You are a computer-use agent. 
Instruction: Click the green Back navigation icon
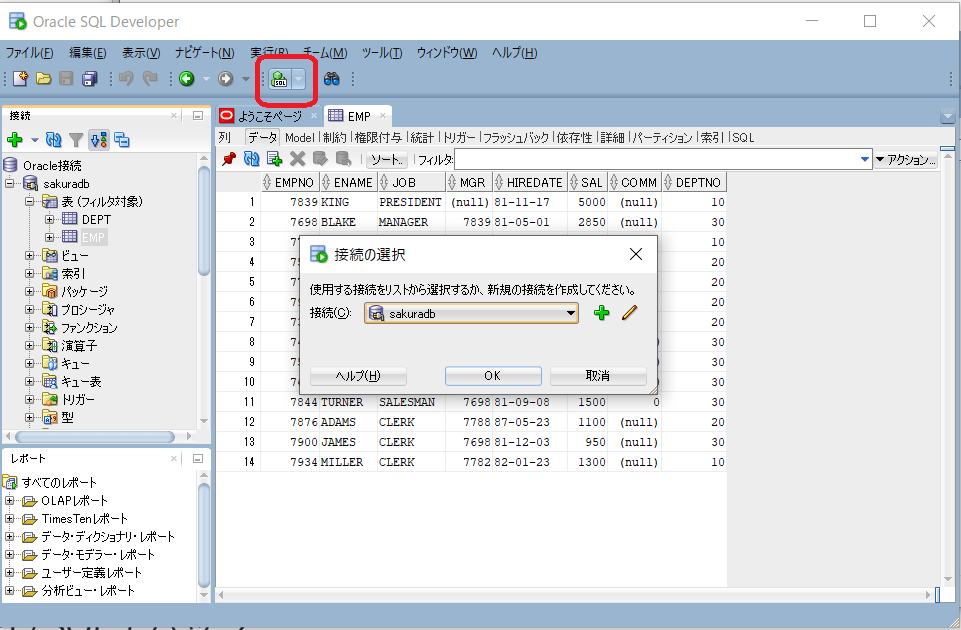187,78
